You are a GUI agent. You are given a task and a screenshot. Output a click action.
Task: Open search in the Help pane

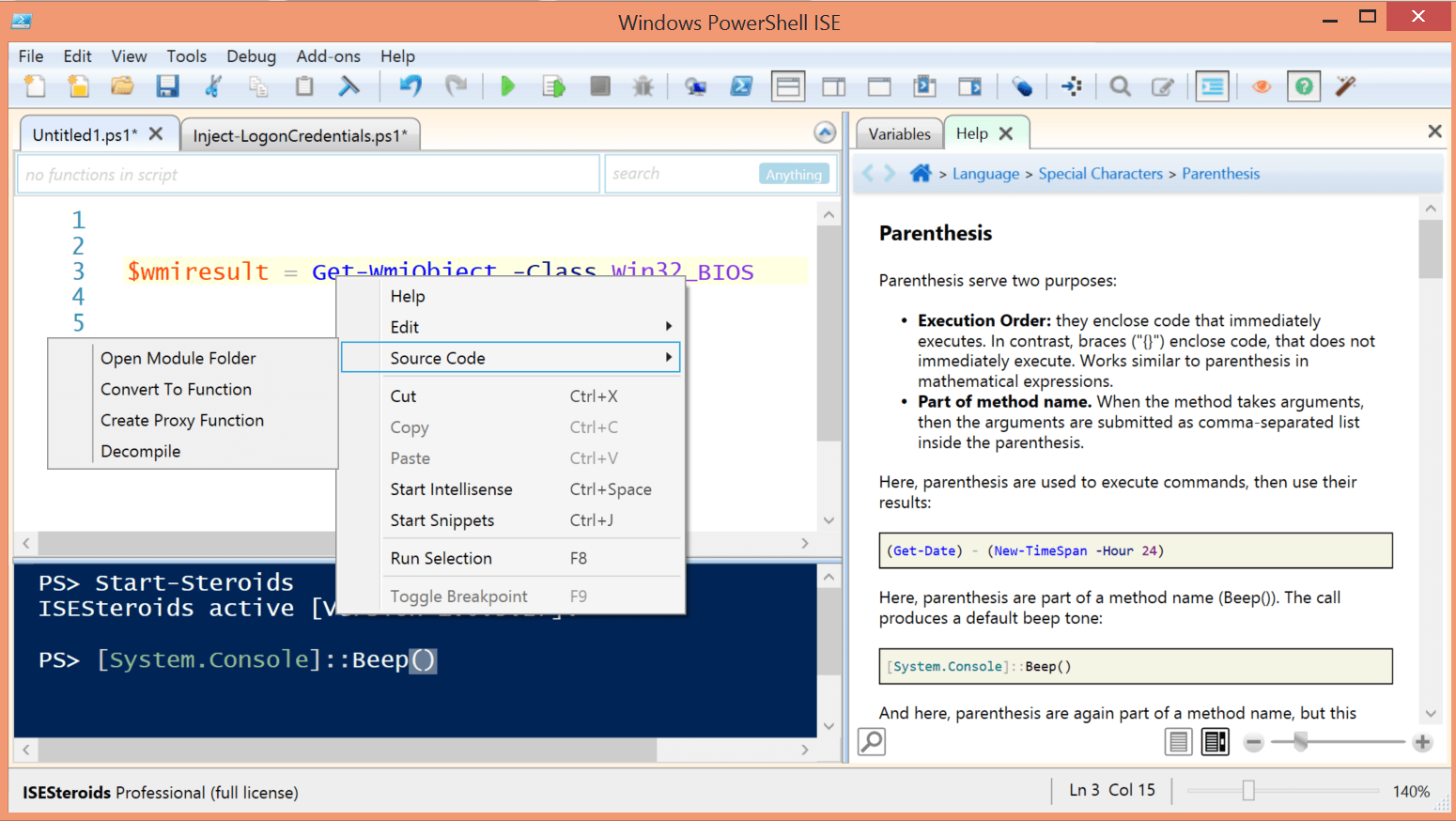click(x=872, y=742)
